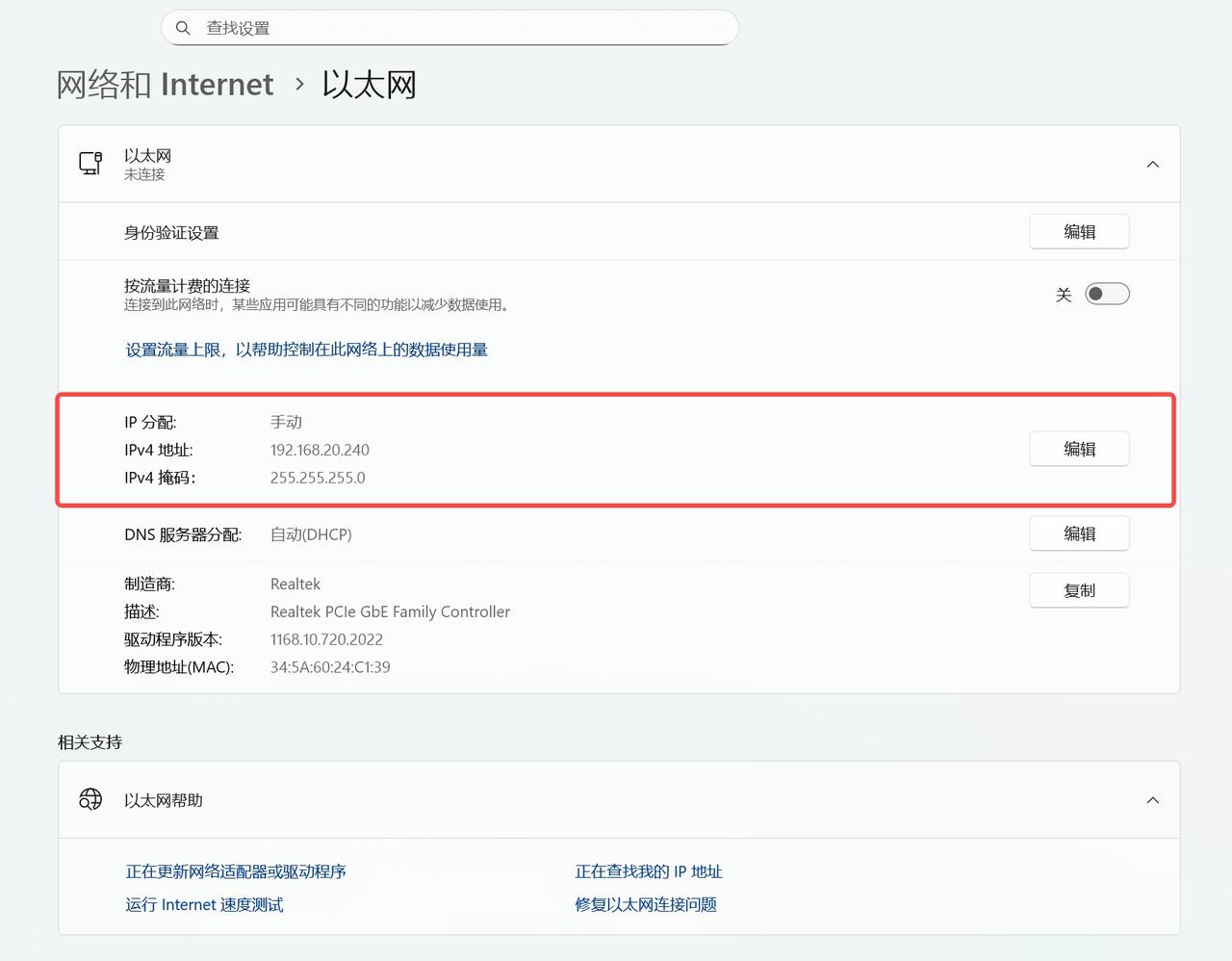Screen dimensions: 1232x961
Task: Click the 相关支持 heading
Action: tap(90, 742)
